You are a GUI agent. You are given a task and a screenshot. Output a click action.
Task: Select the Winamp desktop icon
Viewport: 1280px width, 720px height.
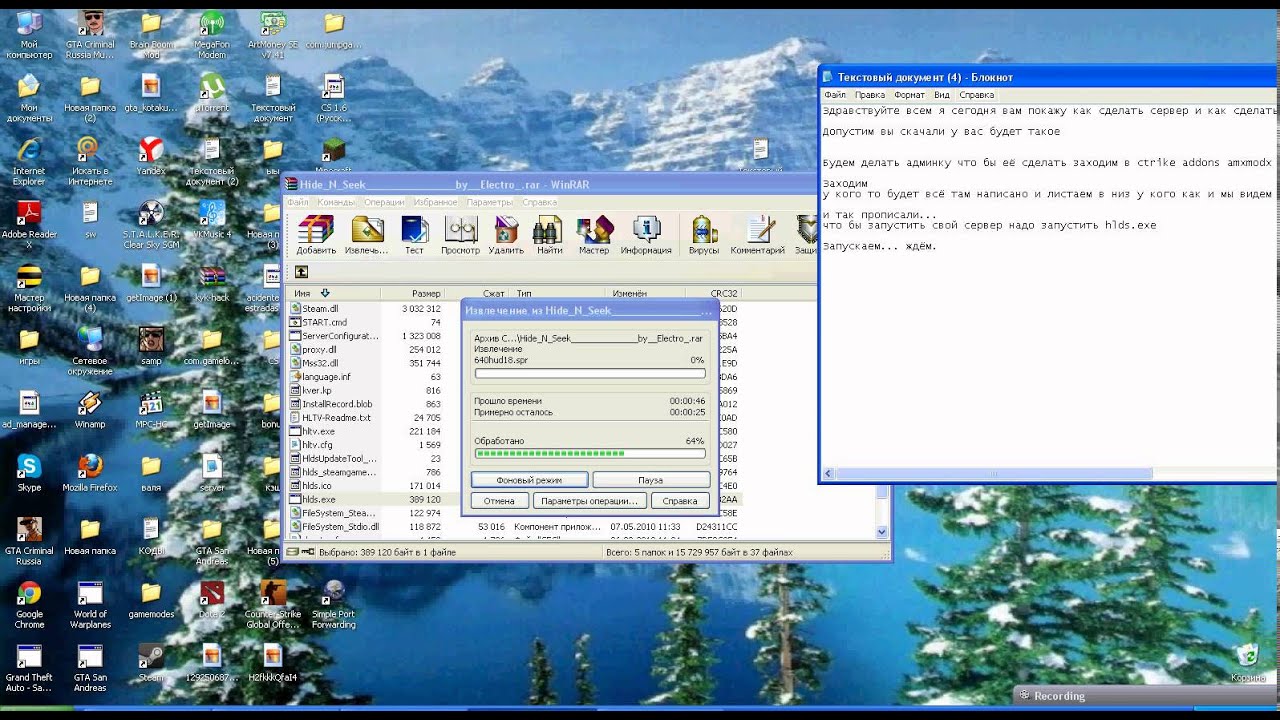90,403
